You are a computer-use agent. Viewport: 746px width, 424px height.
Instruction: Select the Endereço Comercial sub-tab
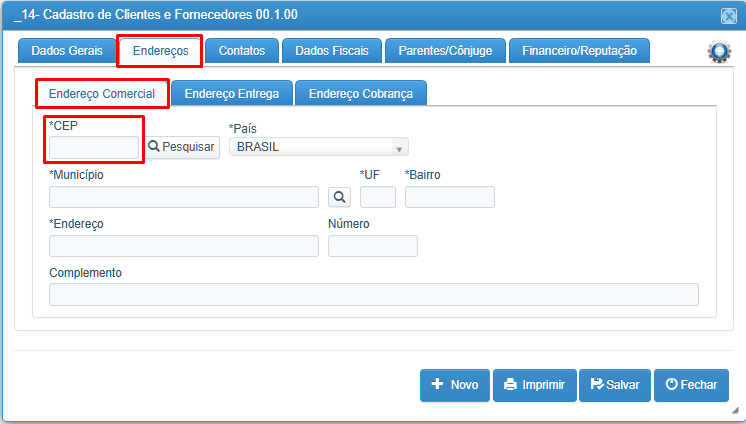click(102, 94)
